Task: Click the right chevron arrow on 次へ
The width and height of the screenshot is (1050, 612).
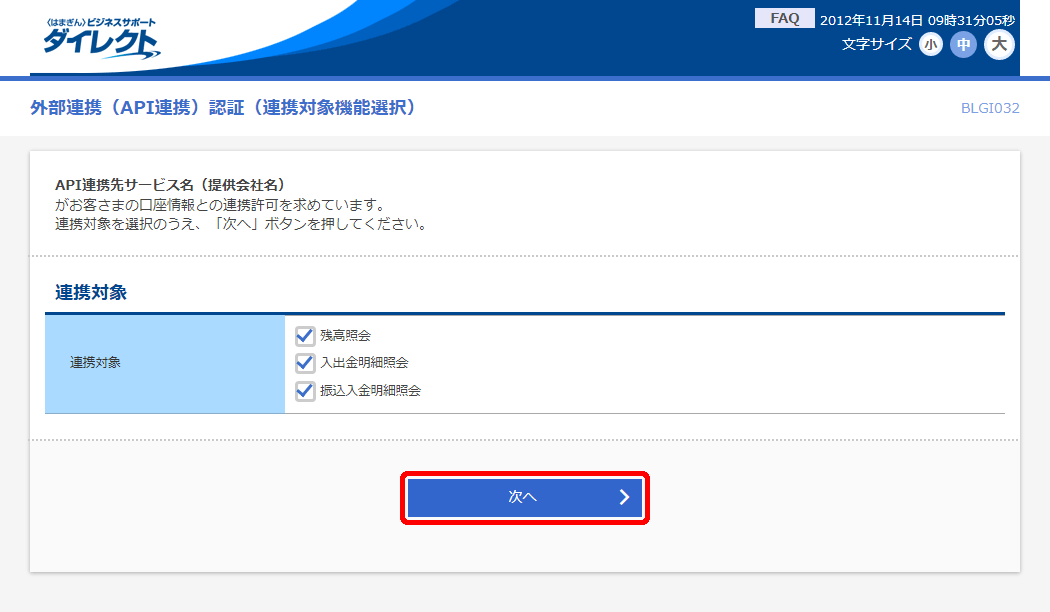Action: tap(624, 497)
